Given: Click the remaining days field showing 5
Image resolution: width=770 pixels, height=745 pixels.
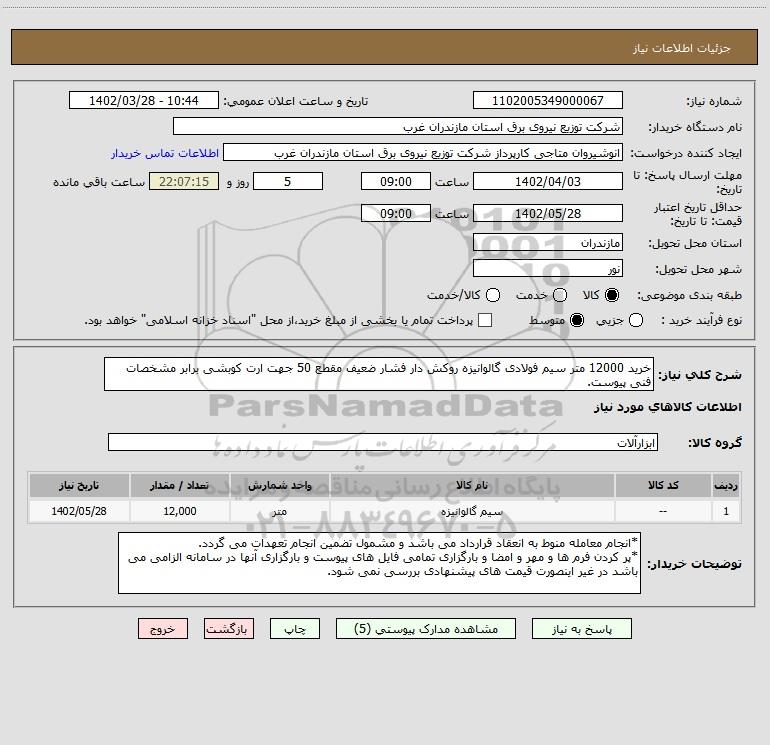Looking at the screenshot, I should [x=288, y=181].
